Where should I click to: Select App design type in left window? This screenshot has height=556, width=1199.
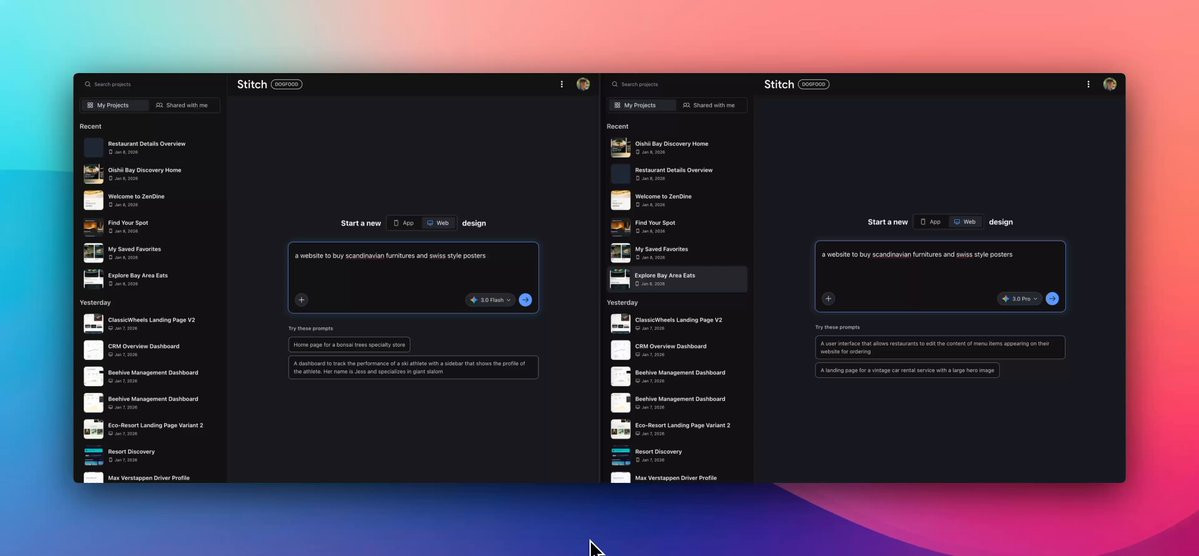click(x=404, y=223)
